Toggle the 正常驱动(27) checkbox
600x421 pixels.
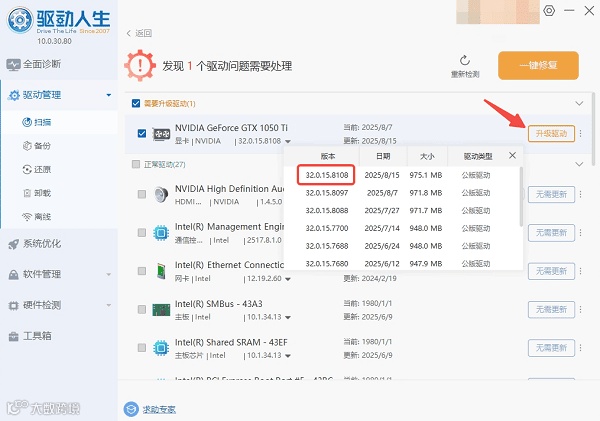coord(136,164)
